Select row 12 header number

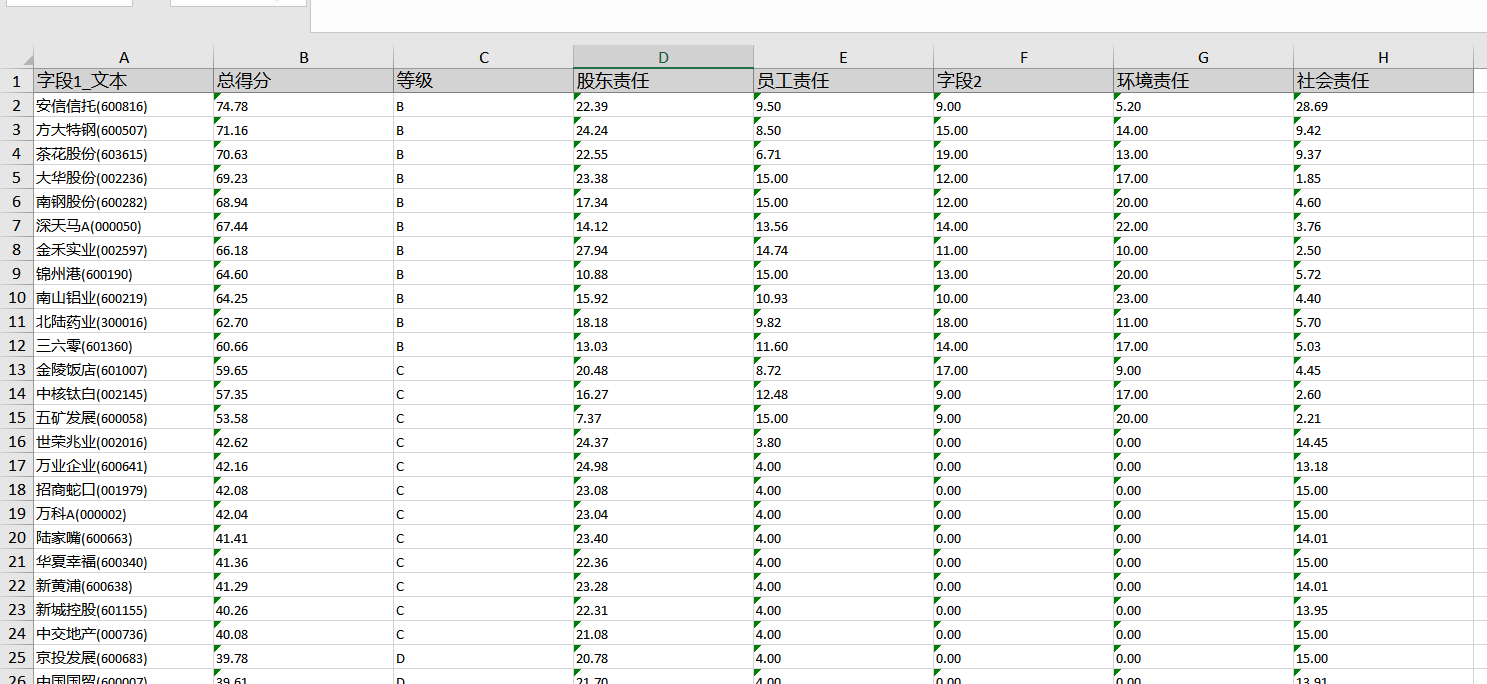tap(16, 345)
